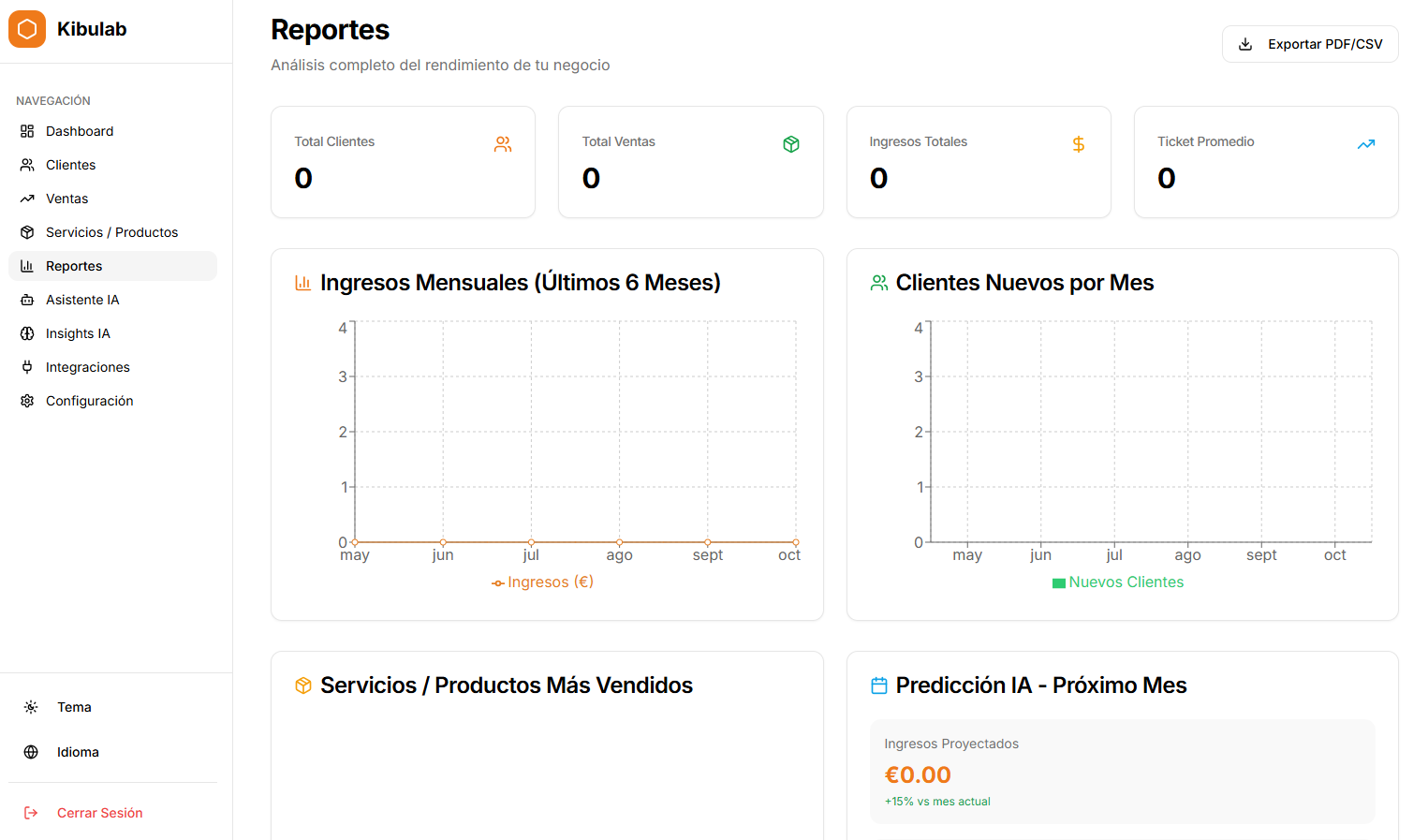Image resolution: width=1428 pixels, height=840 pixels.
Task: Toggle the Nuevos Clientes legend entry
Action: click(1118, 582)
